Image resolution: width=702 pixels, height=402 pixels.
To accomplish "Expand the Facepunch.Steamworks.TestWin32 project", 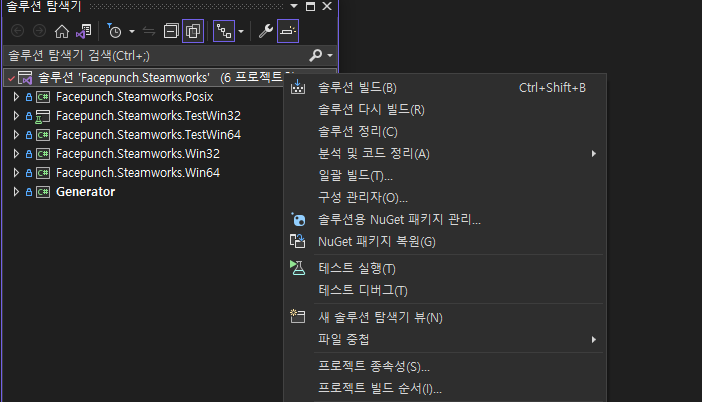I will click(x=16, y=115).
